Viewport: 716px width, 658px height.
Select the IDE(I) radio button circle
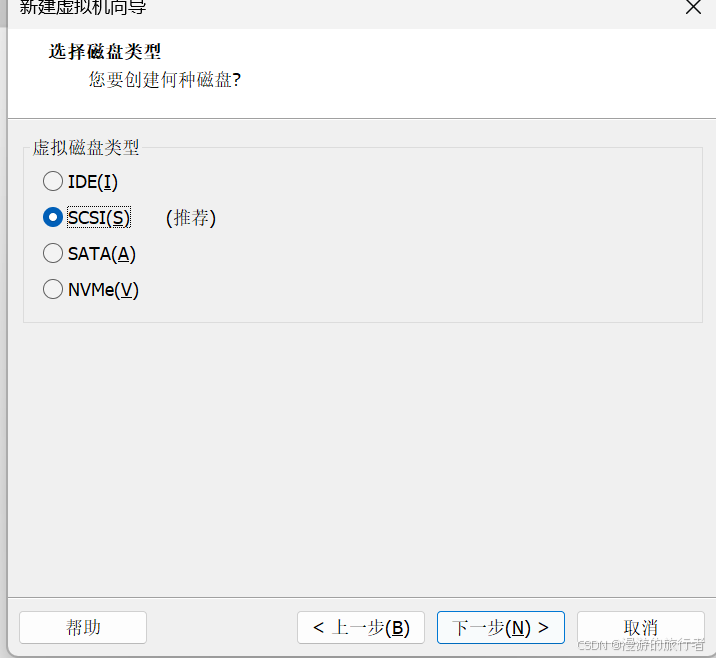click(53, 181)
